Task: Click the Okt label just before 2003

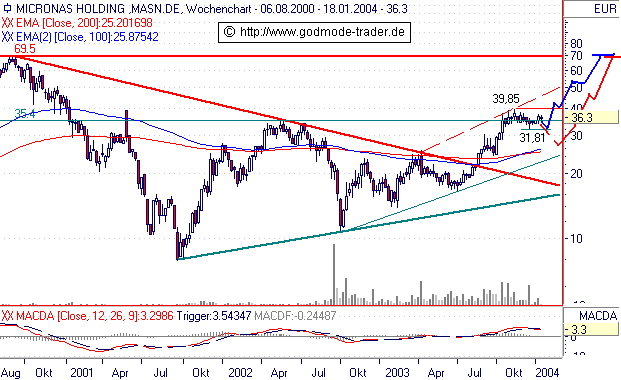Action: 358,373
